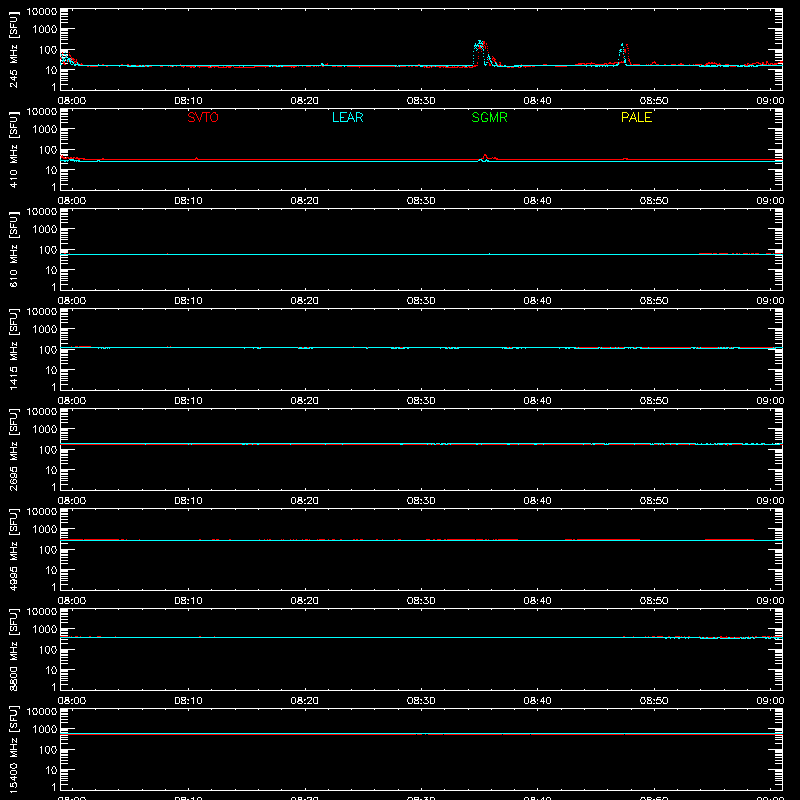The width and height of the screenshot is (800, 800).
Task: Click the 1000 tick label on 15400 MHz axis
Action: pos(45,729)
